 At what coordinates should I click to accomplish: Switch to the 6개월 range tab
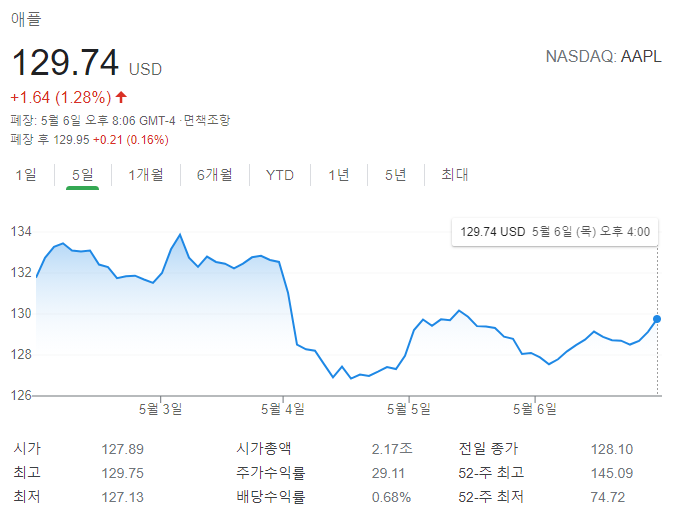215,175
